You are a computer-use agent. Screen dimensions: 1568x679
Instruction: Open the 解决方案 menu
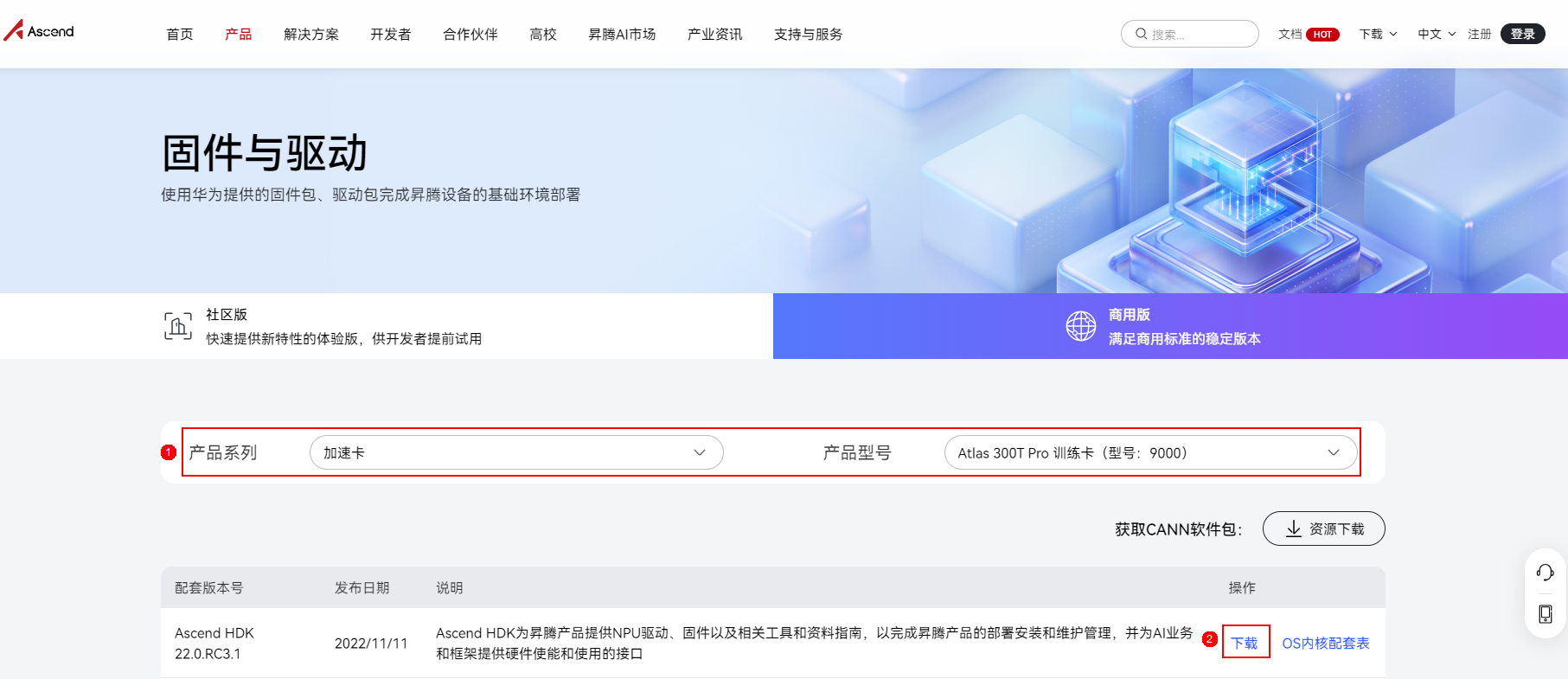(311, 34)
